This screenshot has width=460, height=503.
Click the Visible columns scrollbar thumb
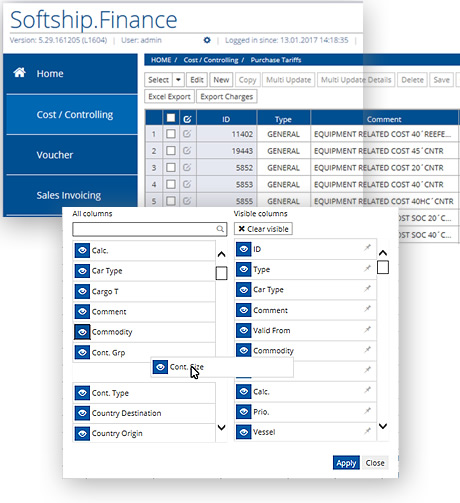383,267
